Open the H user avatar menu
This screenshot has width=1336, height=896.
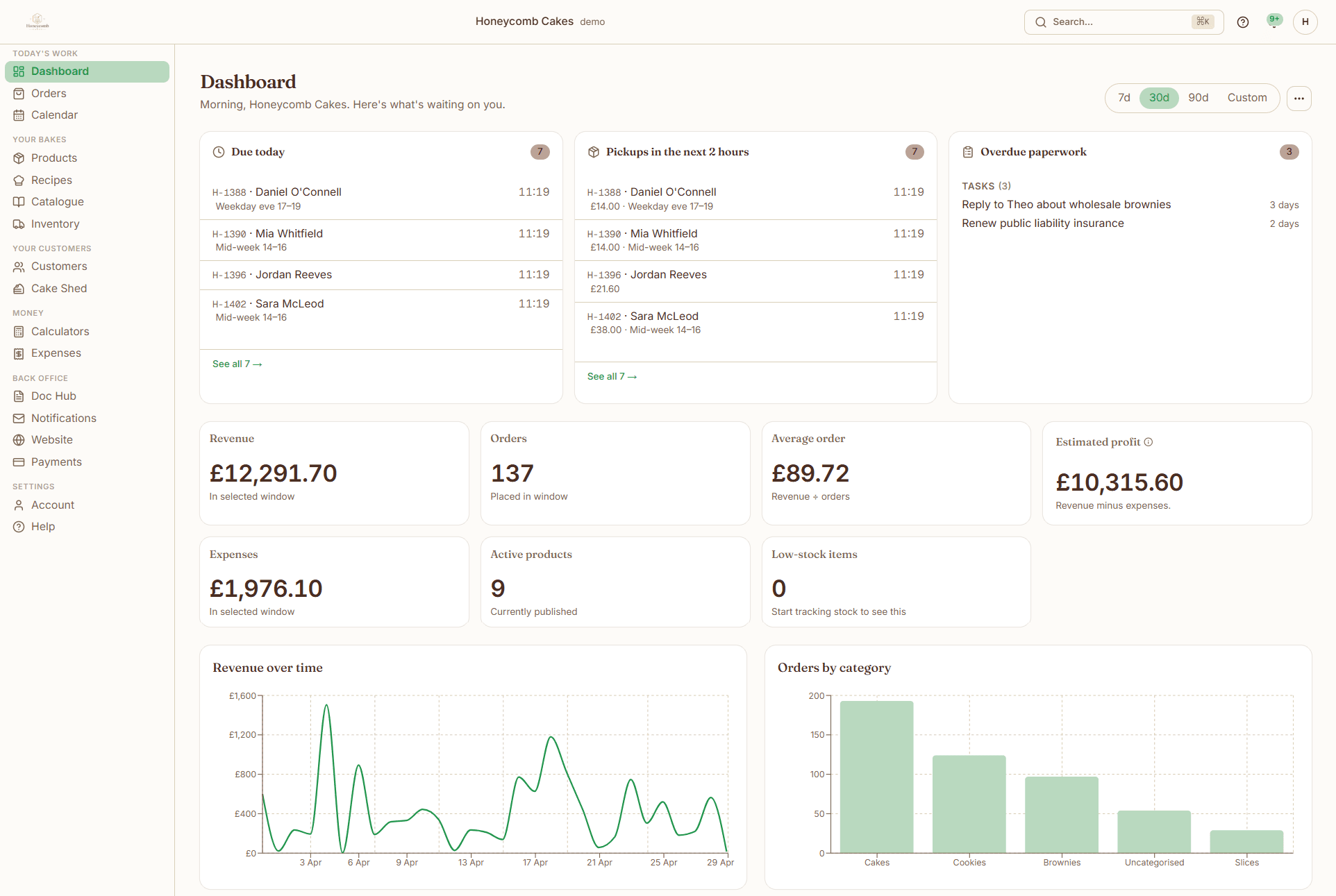(1305, 22)
